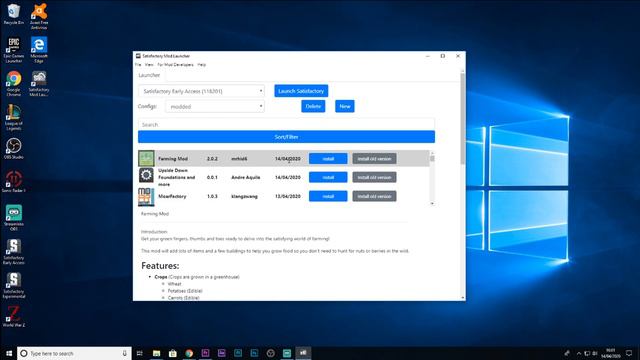Click the Mod Launcher taskbar icon
Image resolution: width=640 pixels, height=360 pixels.
pos(303,353)
